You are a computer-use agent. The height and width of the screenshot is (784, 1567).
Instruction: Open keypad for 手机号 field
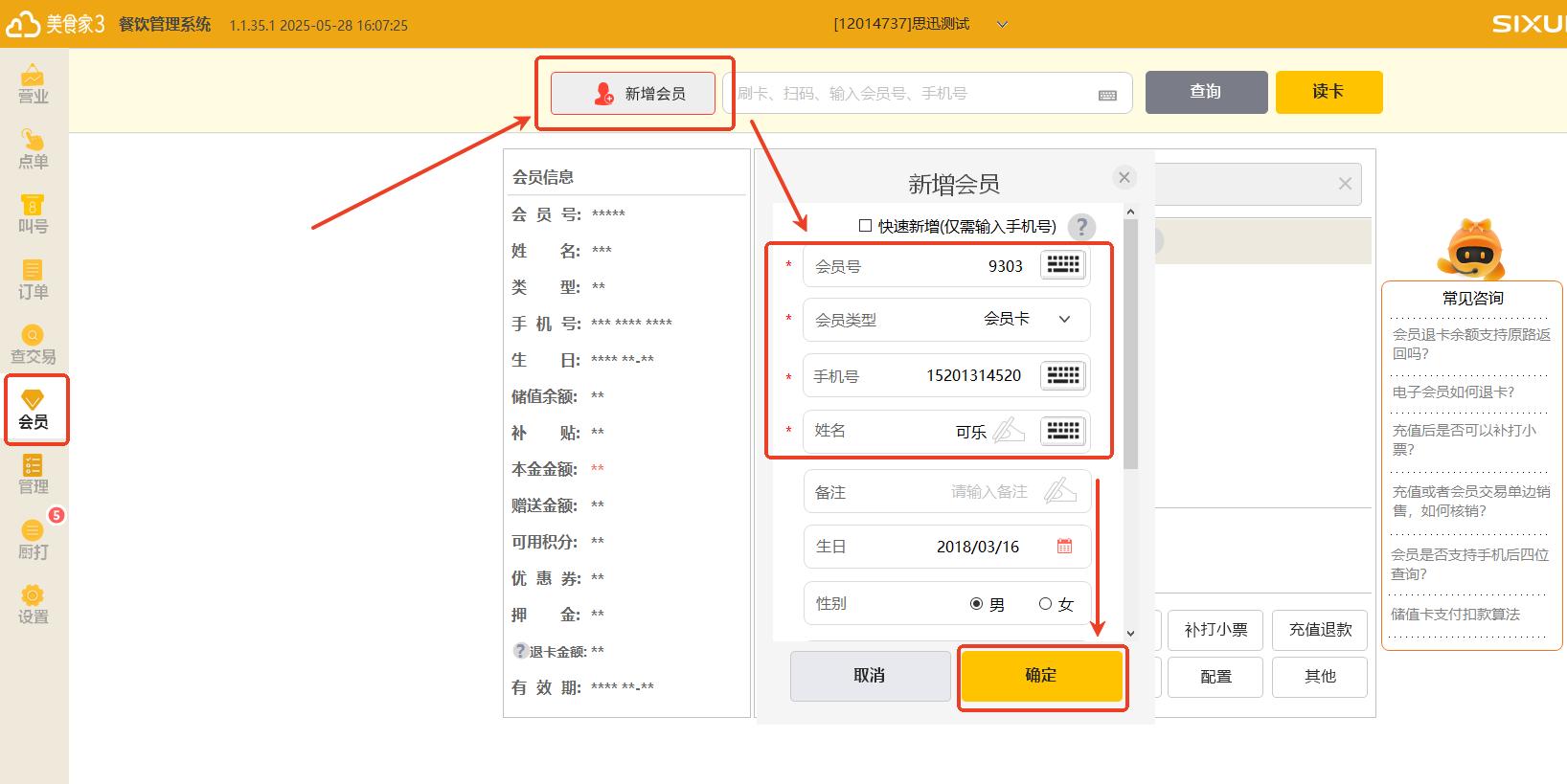point(1063,375)
